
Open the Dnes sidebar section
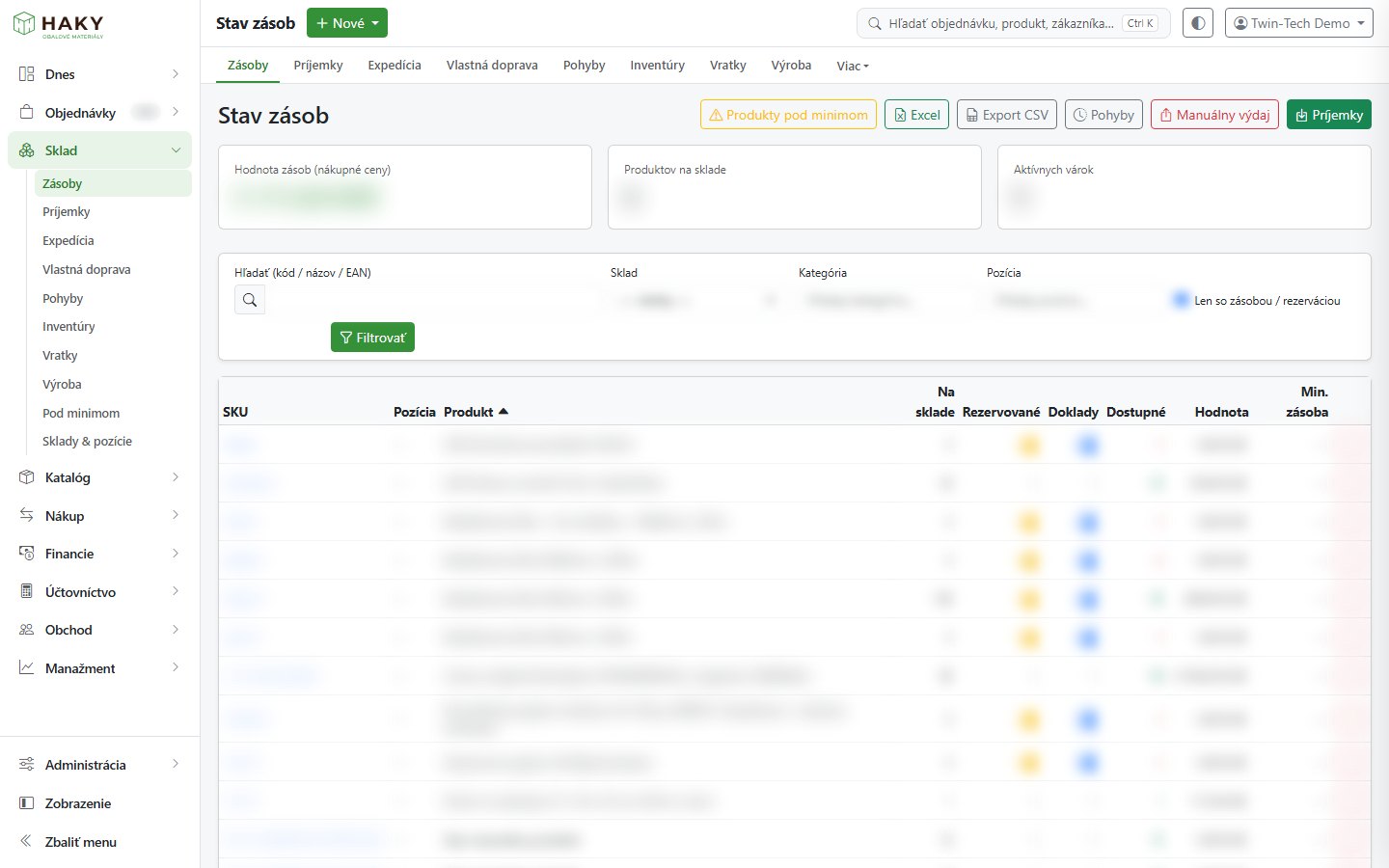99,74
